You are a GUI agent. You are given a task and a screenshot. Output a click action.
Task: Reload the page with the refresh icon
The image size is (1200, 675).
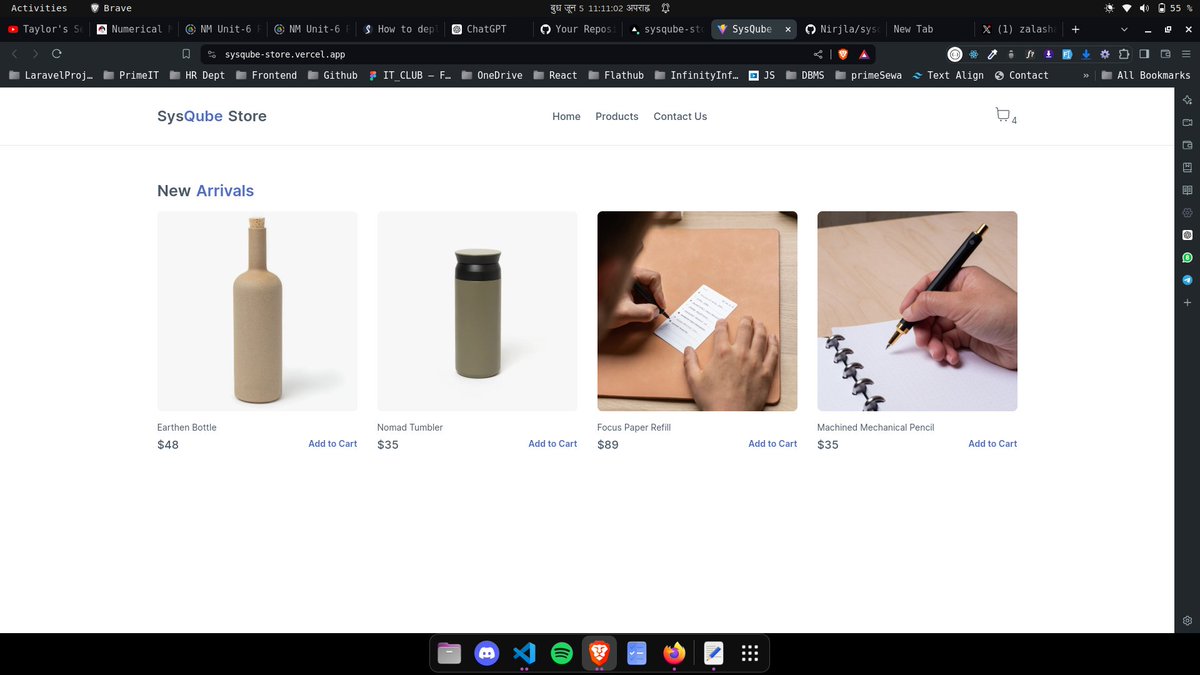point(57,53)
